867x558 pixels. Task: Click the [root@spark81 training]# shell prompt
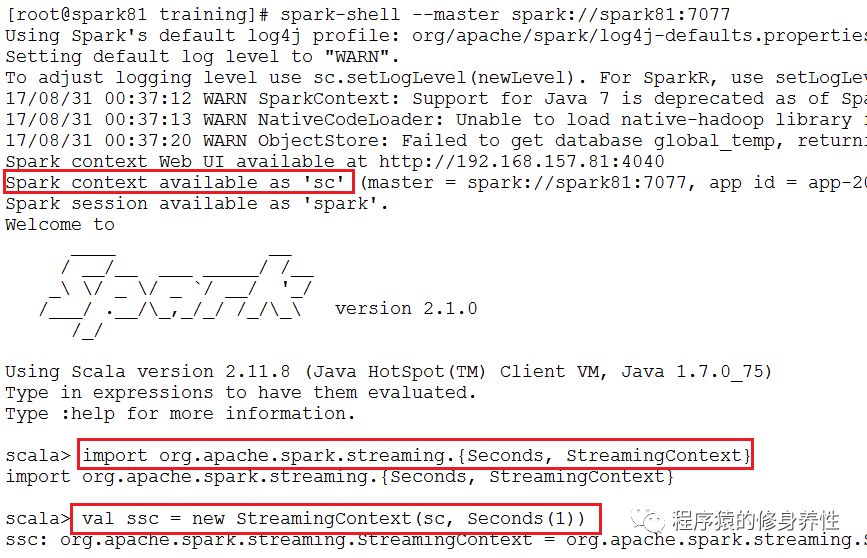click(137, 14)
